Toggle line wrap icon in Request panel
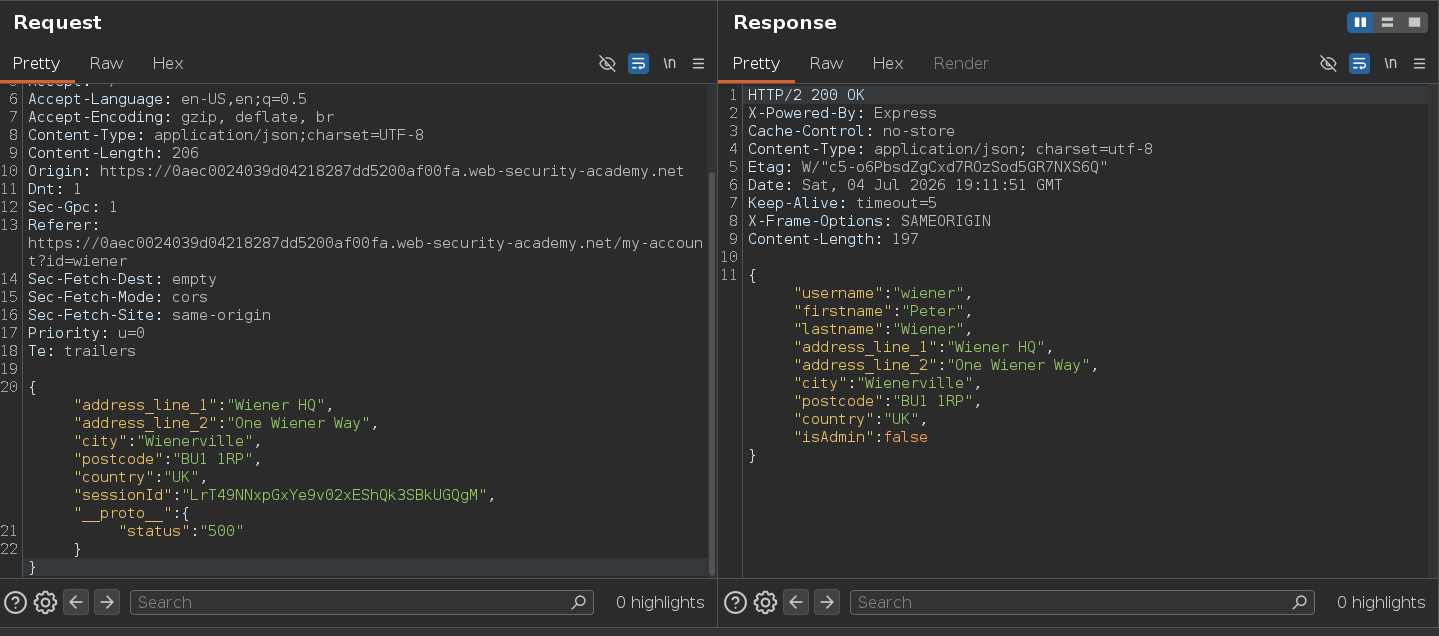This screenshot has height=636, width=1439. 638,63
